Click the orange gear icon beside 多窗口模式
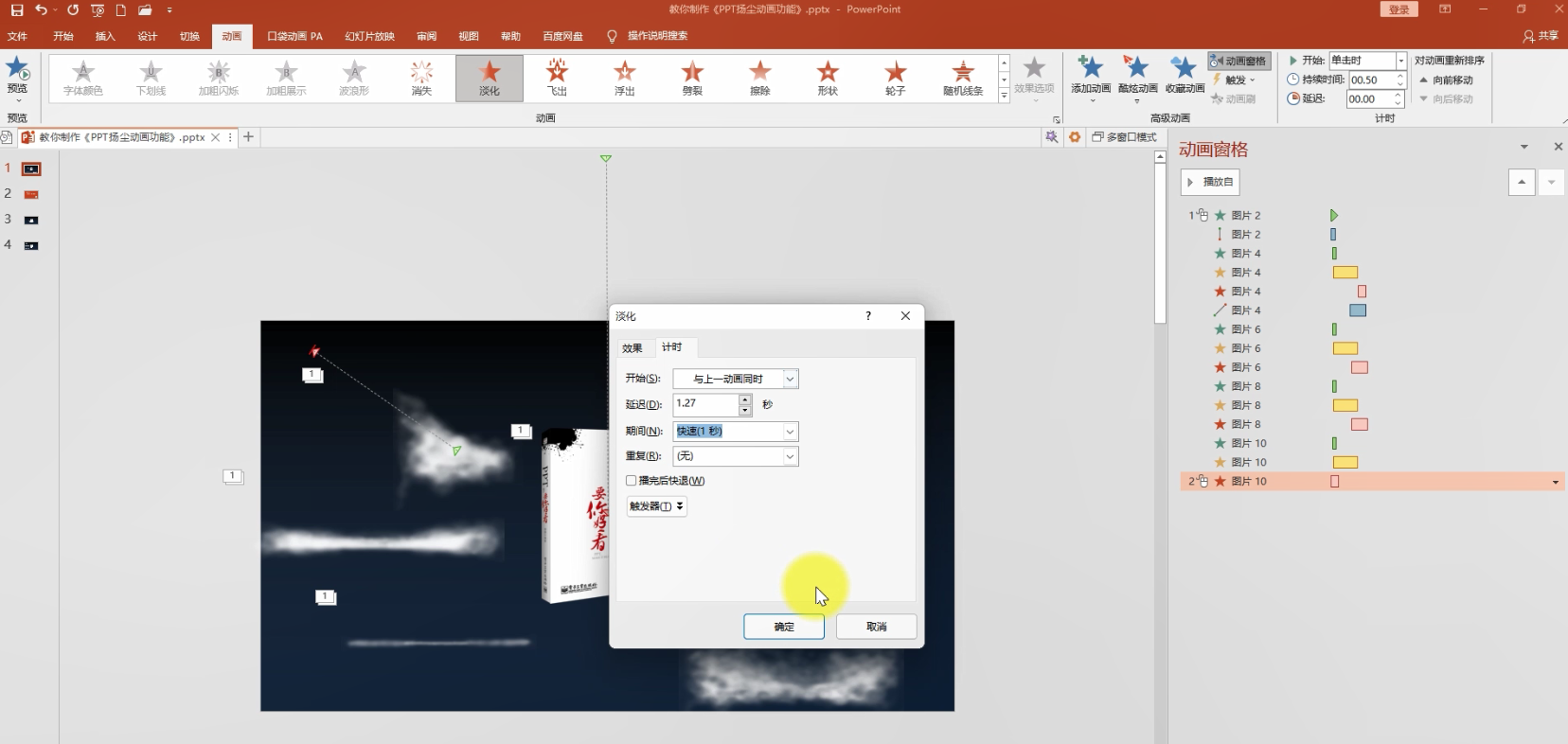Image resolution: width=1568 pixels, height=744 pixels. click(1075, 137)
